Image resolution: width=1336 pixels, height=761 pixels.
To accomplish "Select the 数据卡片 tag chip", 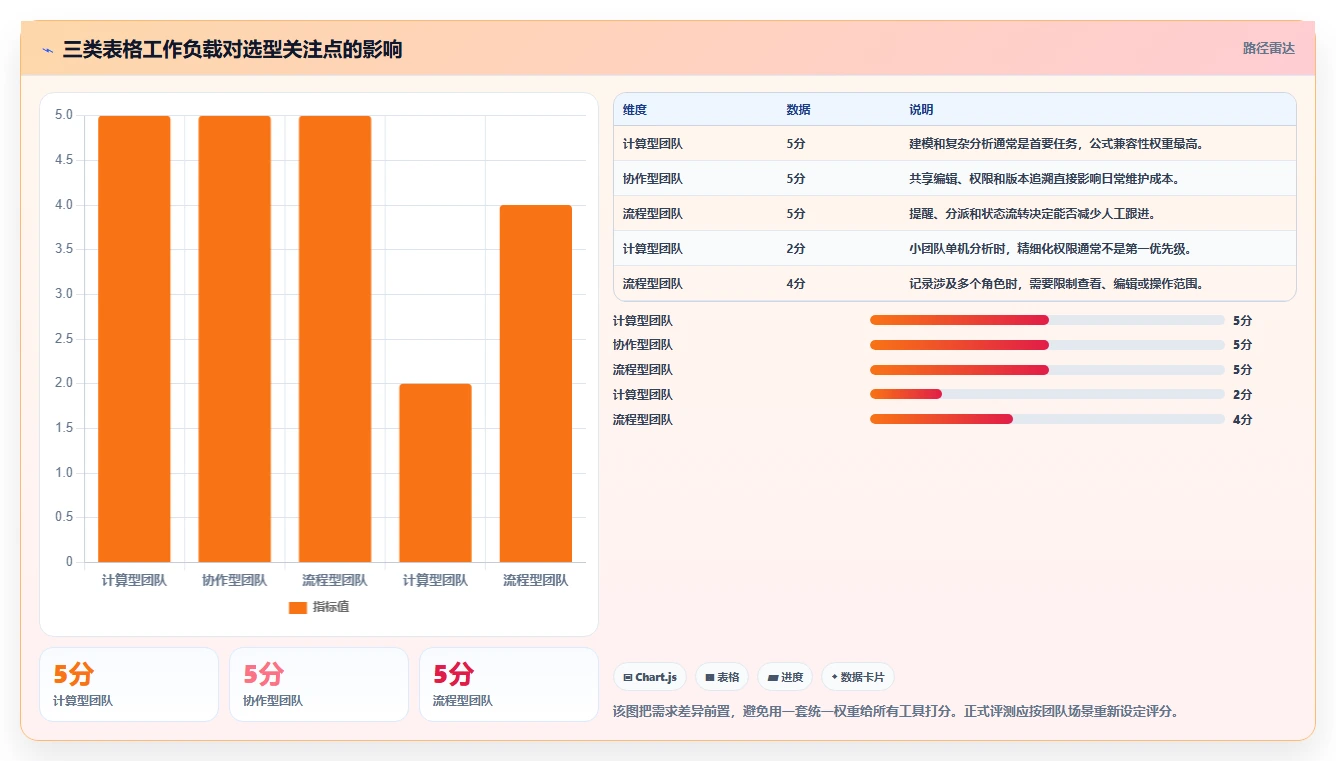I will 858,677.
